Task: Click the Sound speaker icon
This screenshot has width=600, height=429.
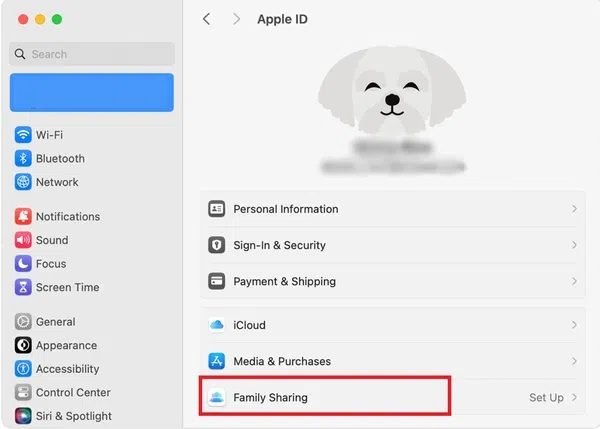Action: 23,240
